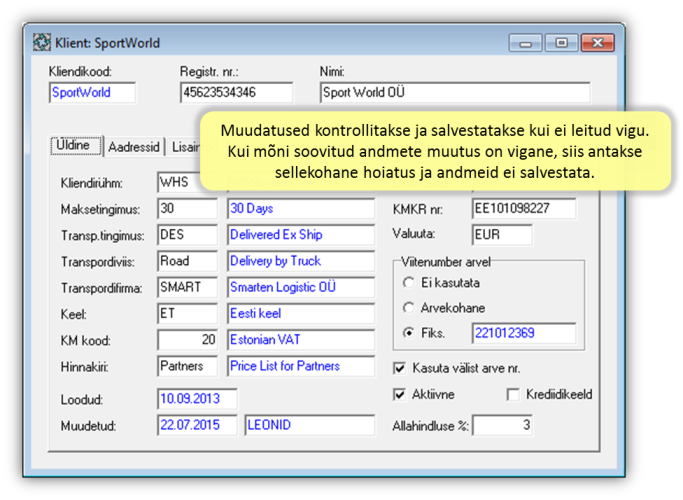Click the KMKR nr. label
This screenshot has height=500, width=683.
(x=418, y=209)
